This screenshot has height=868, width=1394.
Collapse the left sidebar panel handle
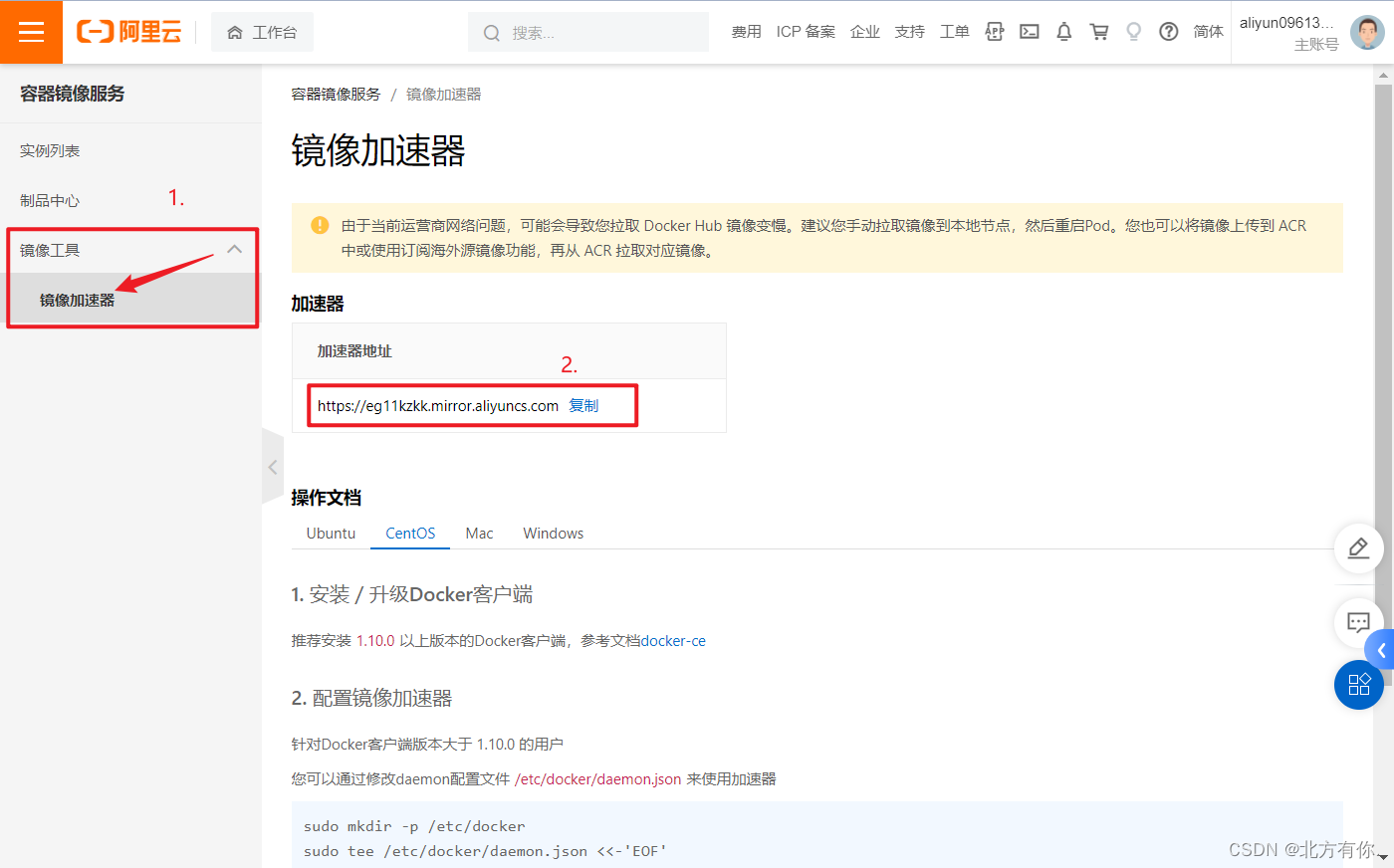pos(272,467)
